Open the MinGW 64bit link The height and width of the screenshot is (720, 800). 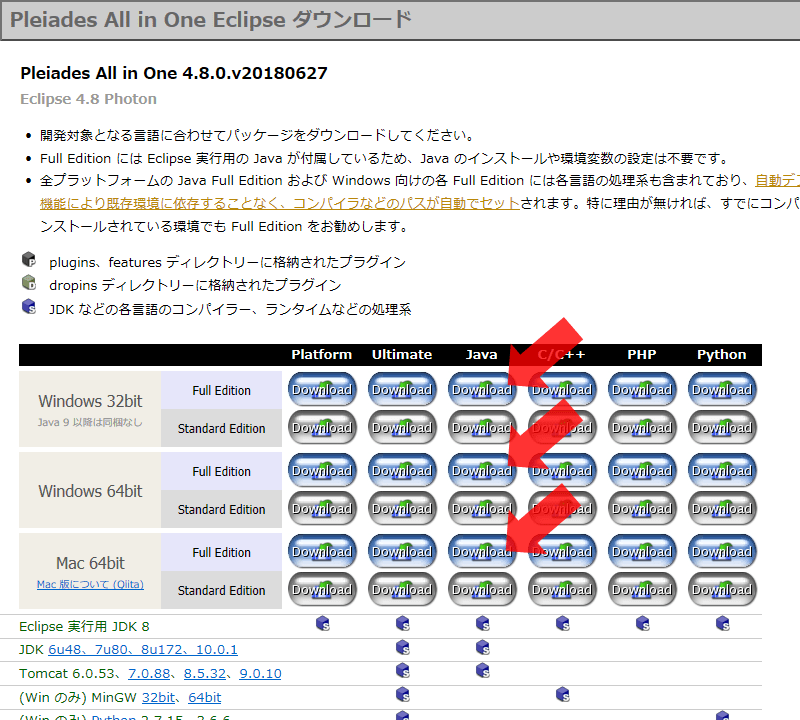point(205,697)
